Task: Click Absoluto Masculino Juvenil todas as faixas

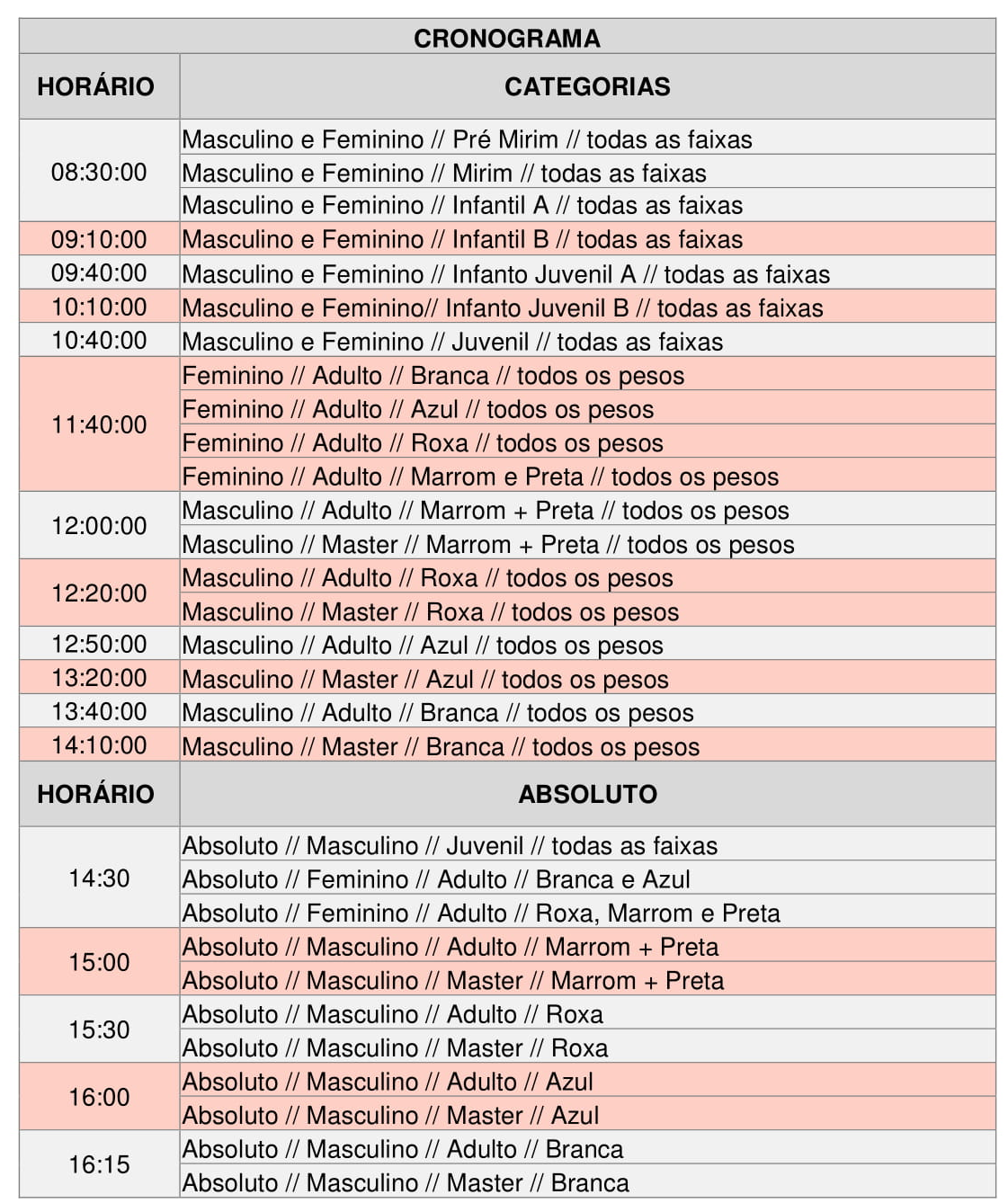Action: (x=450, y=846)
